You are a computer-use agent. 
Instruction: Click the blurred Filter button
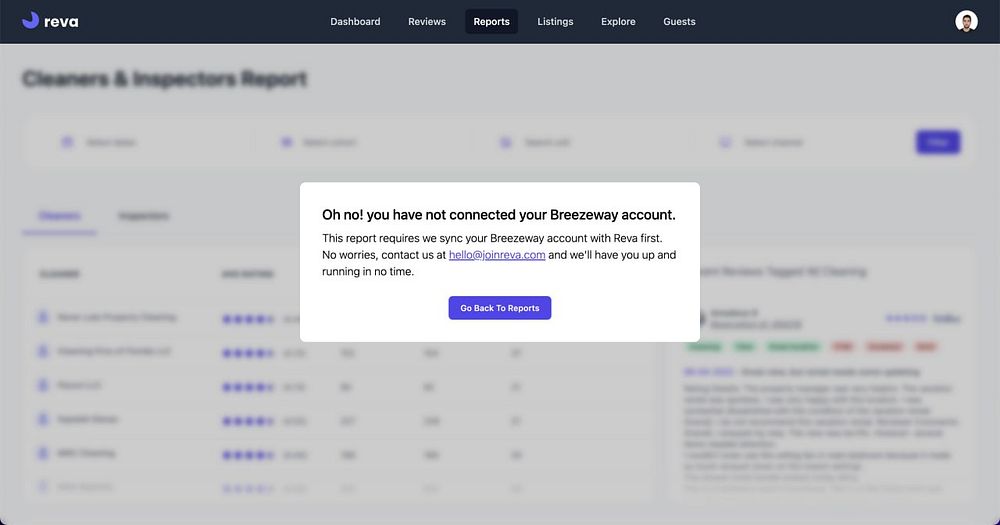point(938,142)
